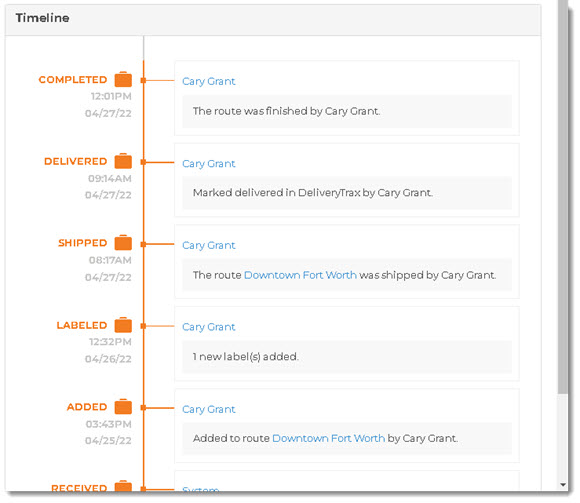Open Cary Grant link in the Added entry

click(x=209, y=409)
